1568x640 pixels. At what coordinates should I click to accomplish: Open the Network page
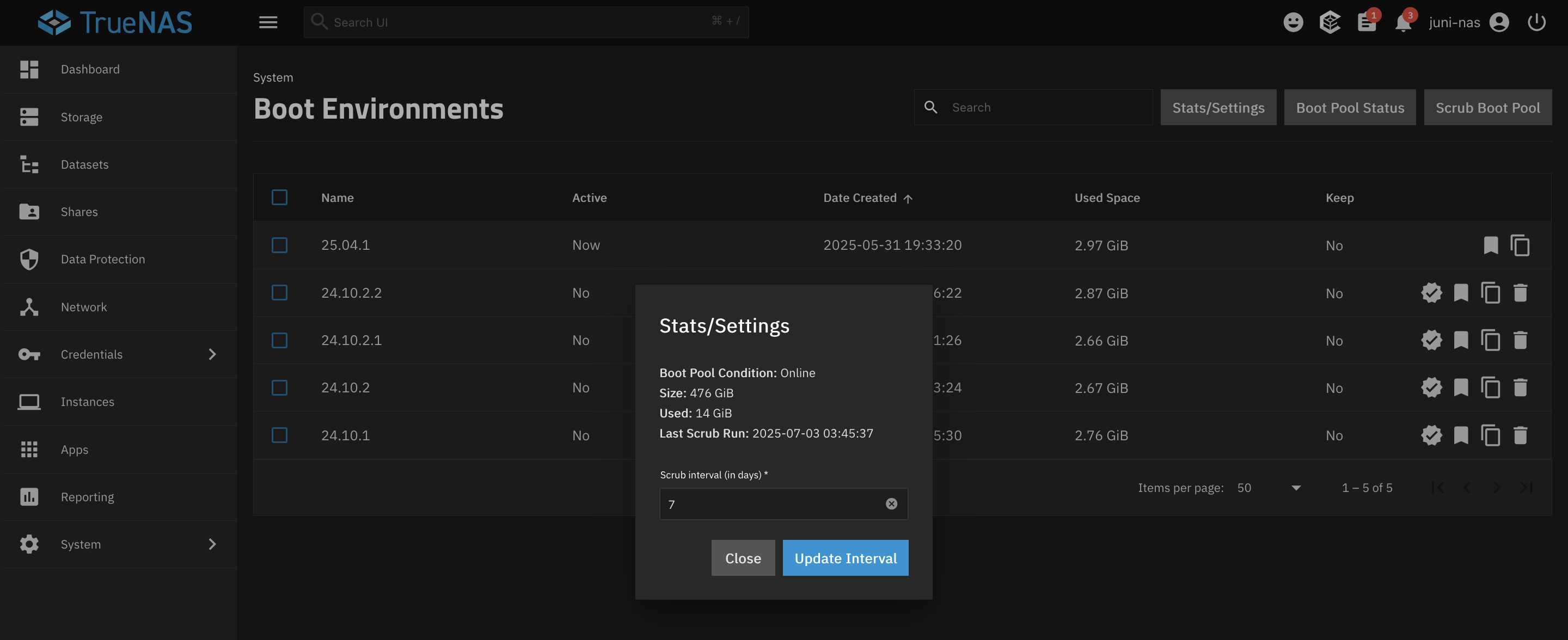pos(119,306)
